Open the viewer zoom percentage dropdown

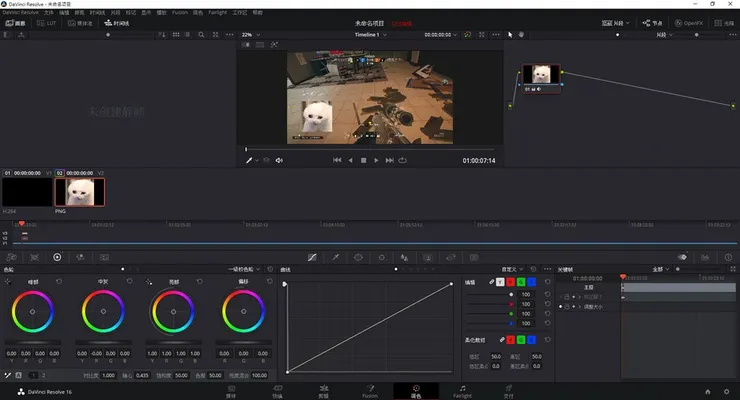[250, 34]
